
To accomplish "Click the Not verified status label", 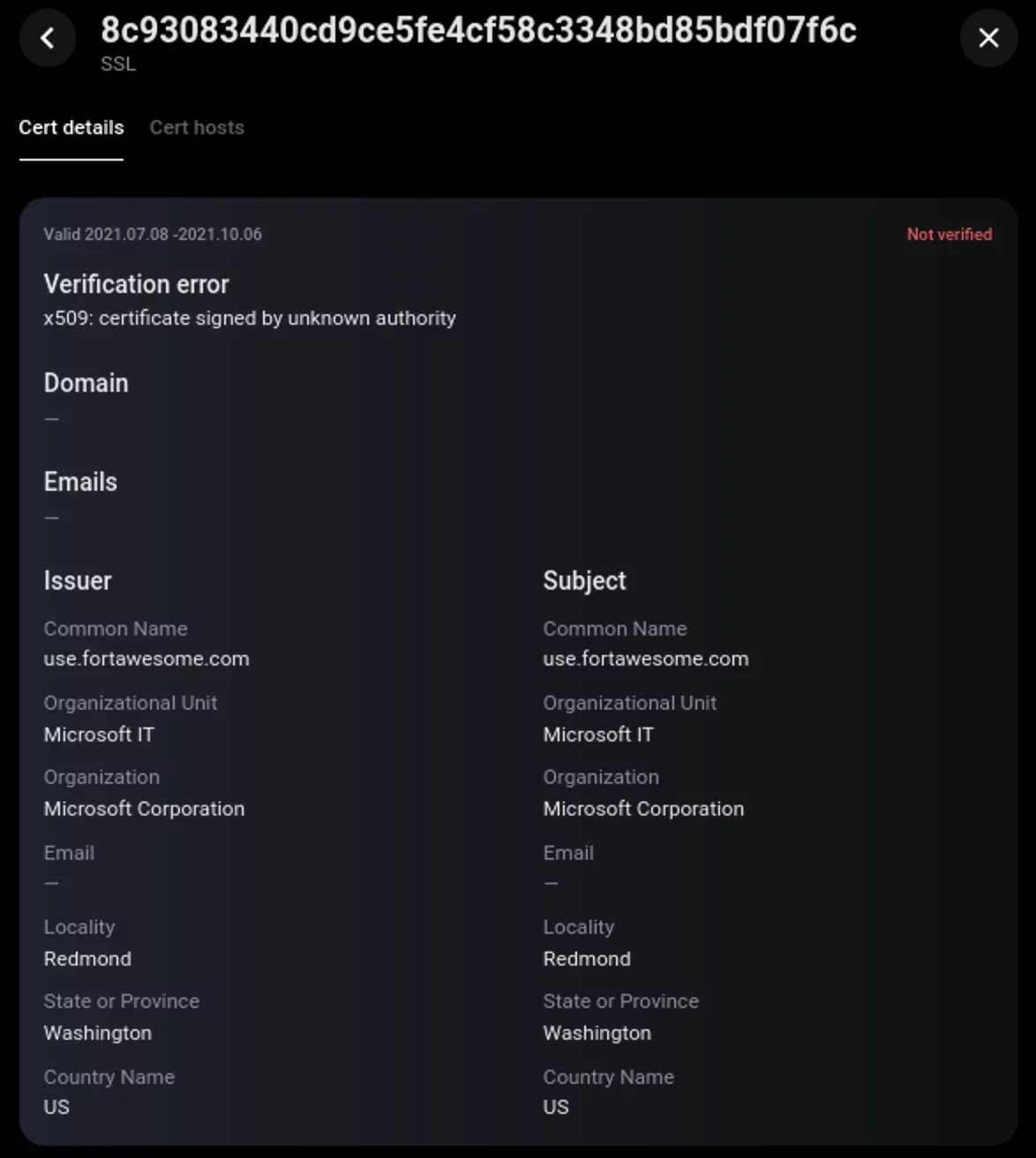I will (x=949, y=234).
